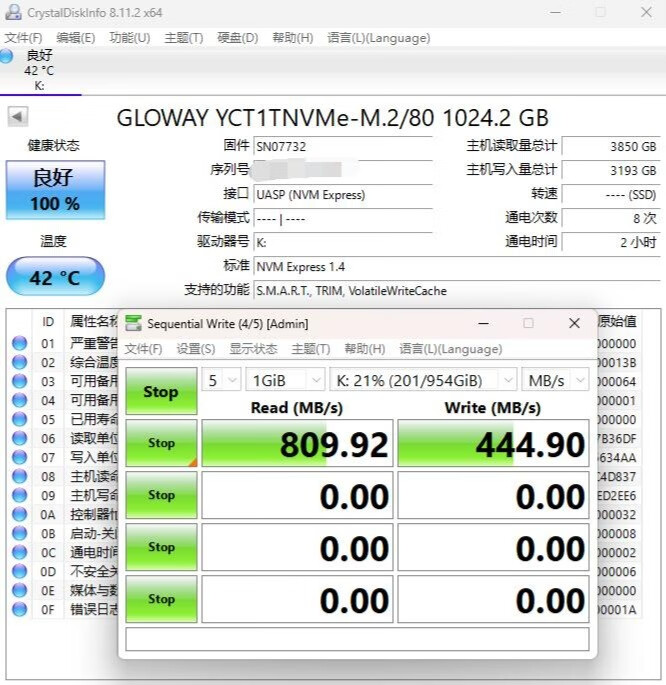Minimize the CrystalDiskInfo window

click(556, 12)
